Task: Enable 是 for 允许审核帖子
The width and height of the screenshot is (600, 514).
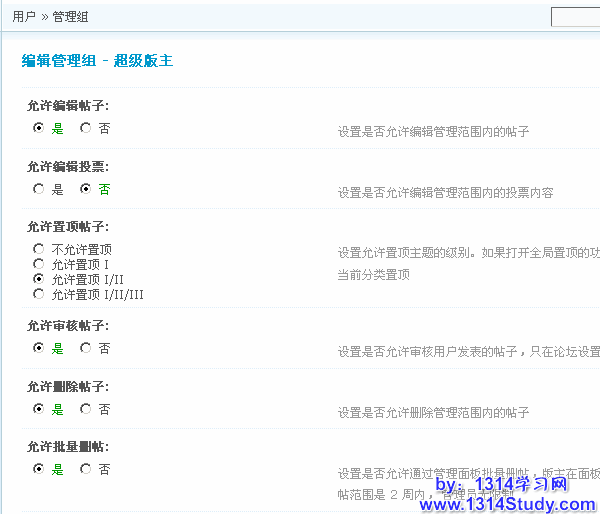Action: click(x=39, y=348)
